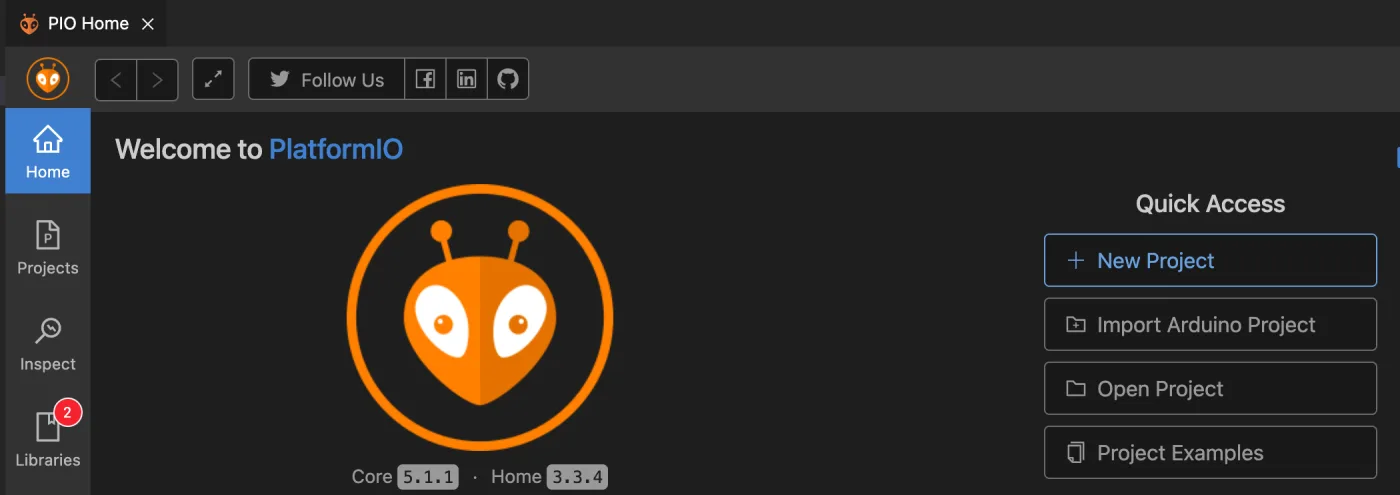Go forward with the right arrow button
Screen dimensions: 1400x495
157,80
